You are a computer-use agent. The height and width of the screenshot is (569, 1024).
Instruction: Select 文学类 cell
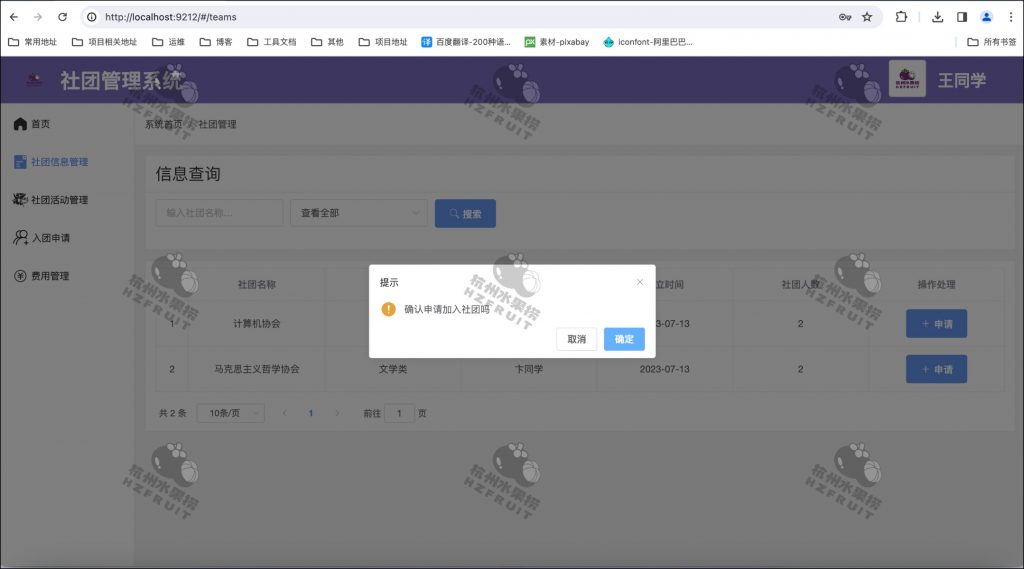(393, 369)
